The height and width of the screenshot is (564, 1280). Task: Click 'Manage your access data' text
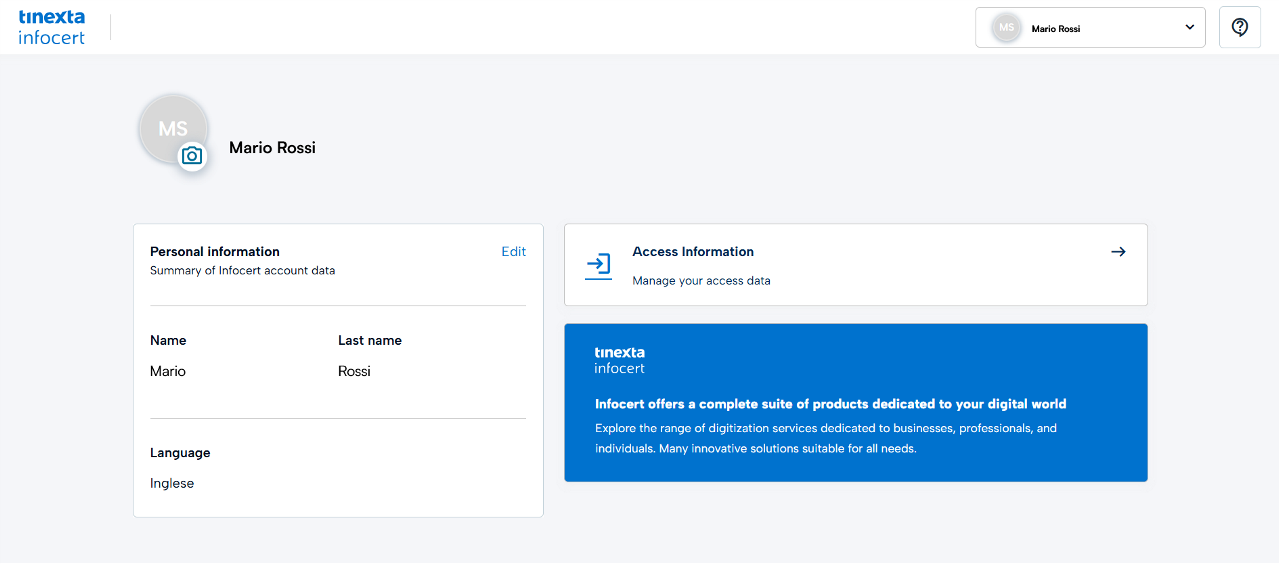702,281
